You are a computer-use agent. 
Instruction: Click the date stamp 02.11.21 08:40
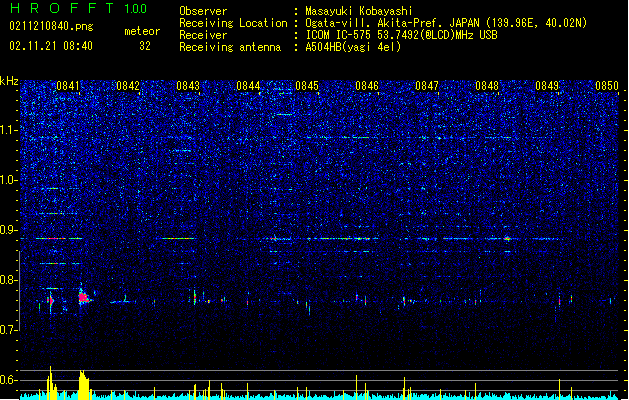coord(51,46)
